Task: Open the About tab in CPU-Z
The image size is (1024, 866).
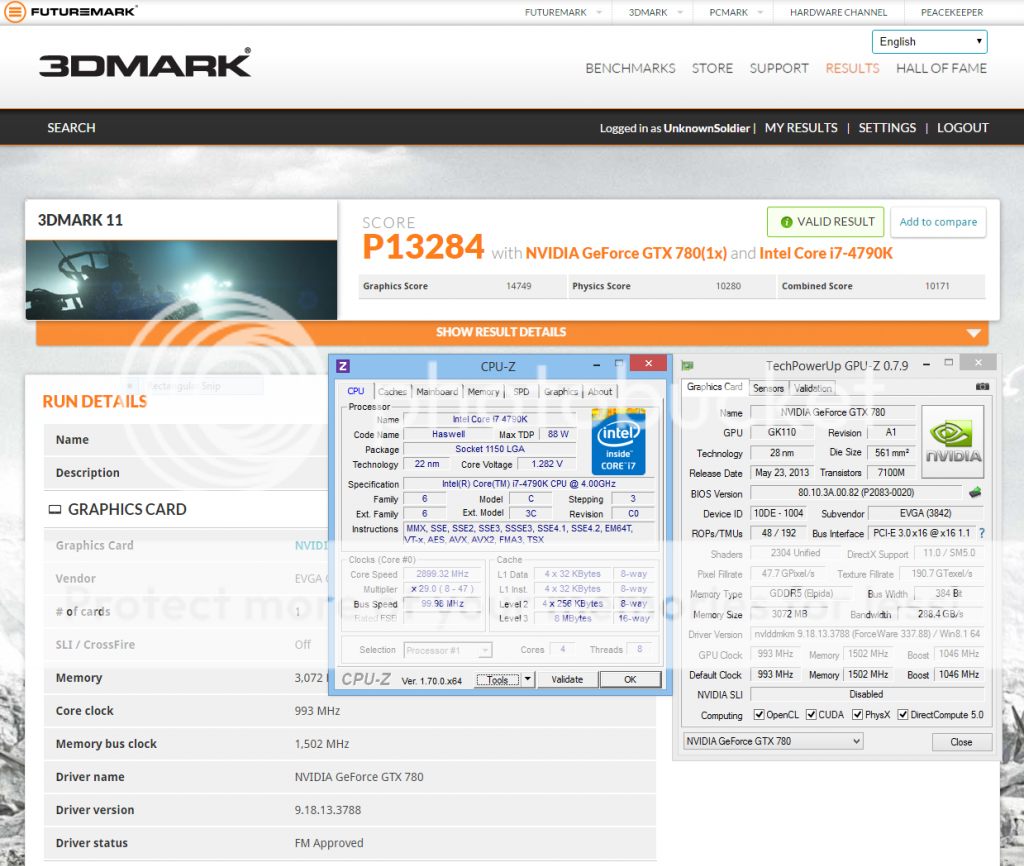Action: click(600, 392)
